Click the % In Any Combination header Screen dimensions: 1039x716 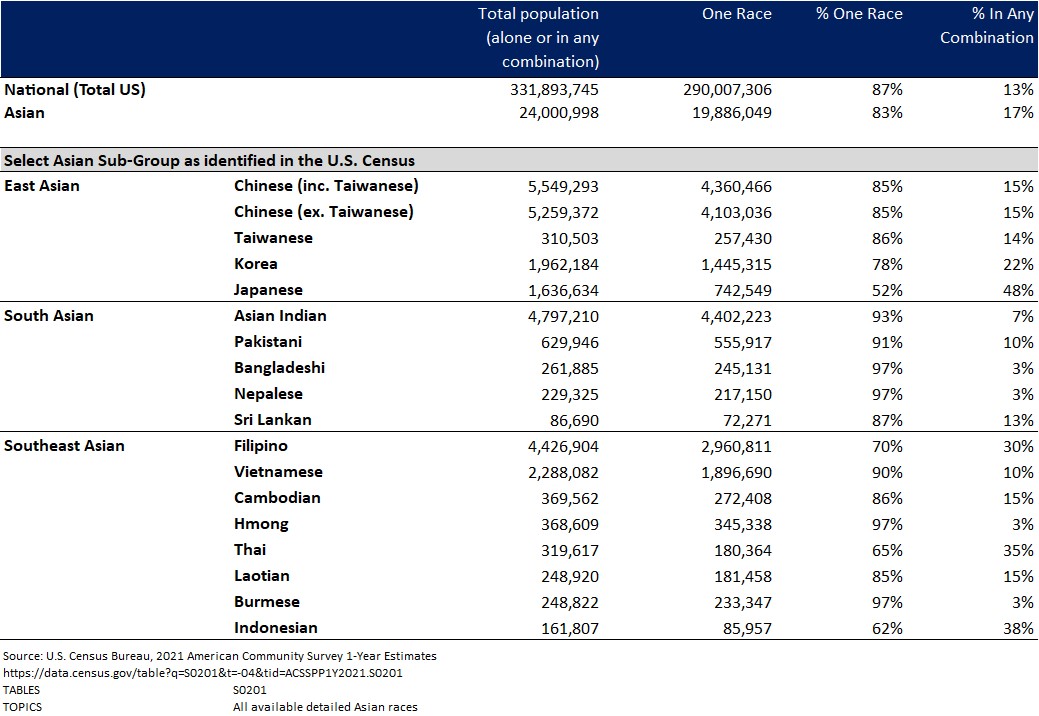point(987,26)
